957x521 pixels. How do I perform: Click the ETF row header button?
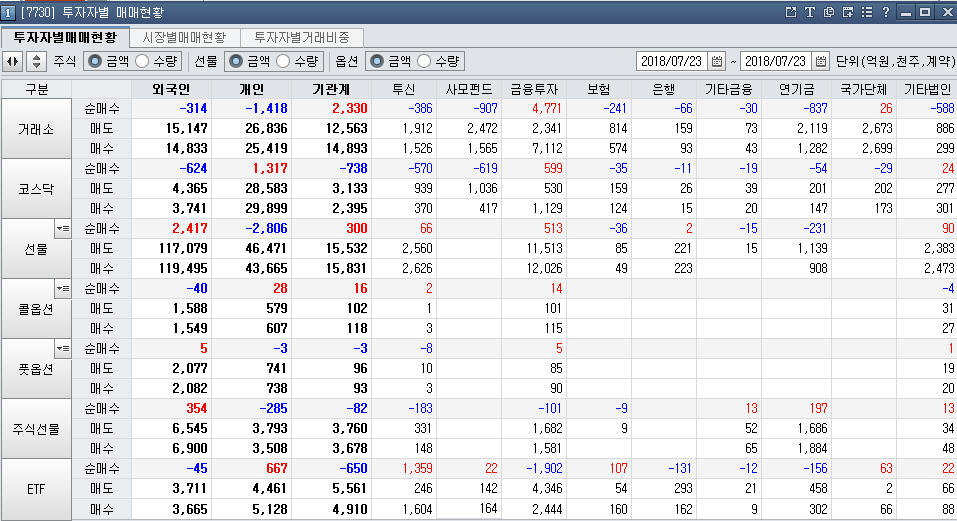point(36,489)
